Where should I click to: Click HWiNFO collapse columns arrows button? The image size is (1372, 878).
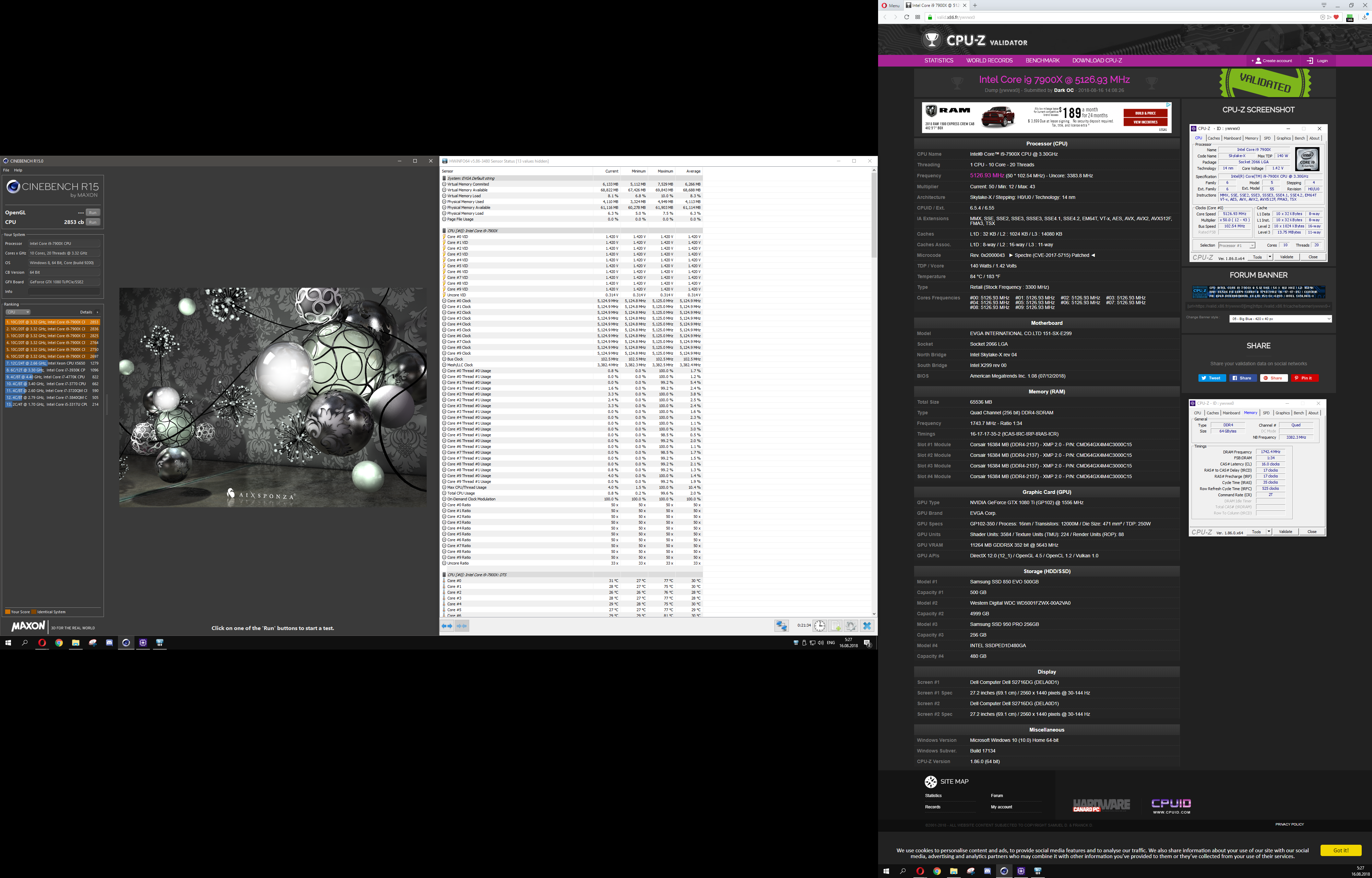462,626
